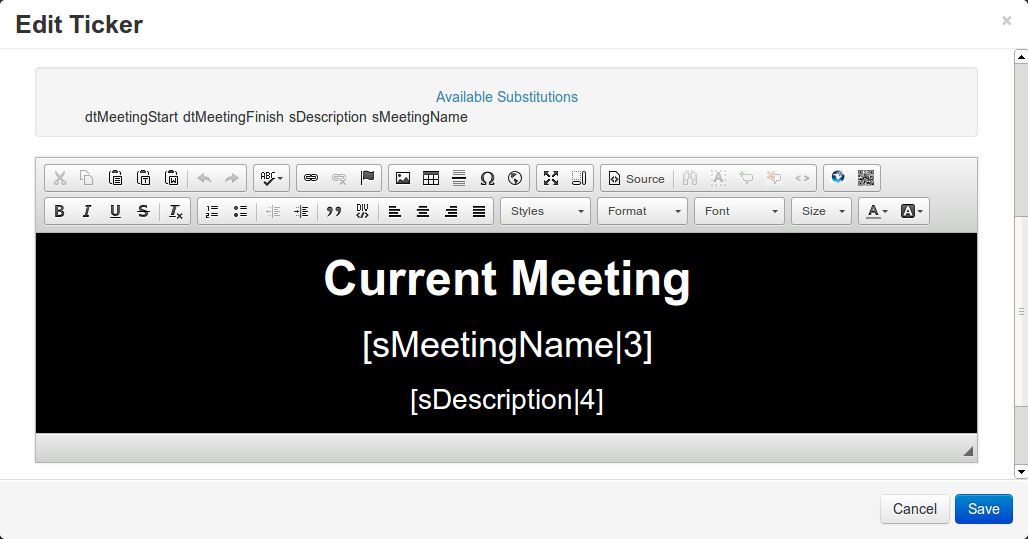The width and height of the screenshot is (1028, 539).
Task: Insert a numbered list
Action: tap(212, 211)
